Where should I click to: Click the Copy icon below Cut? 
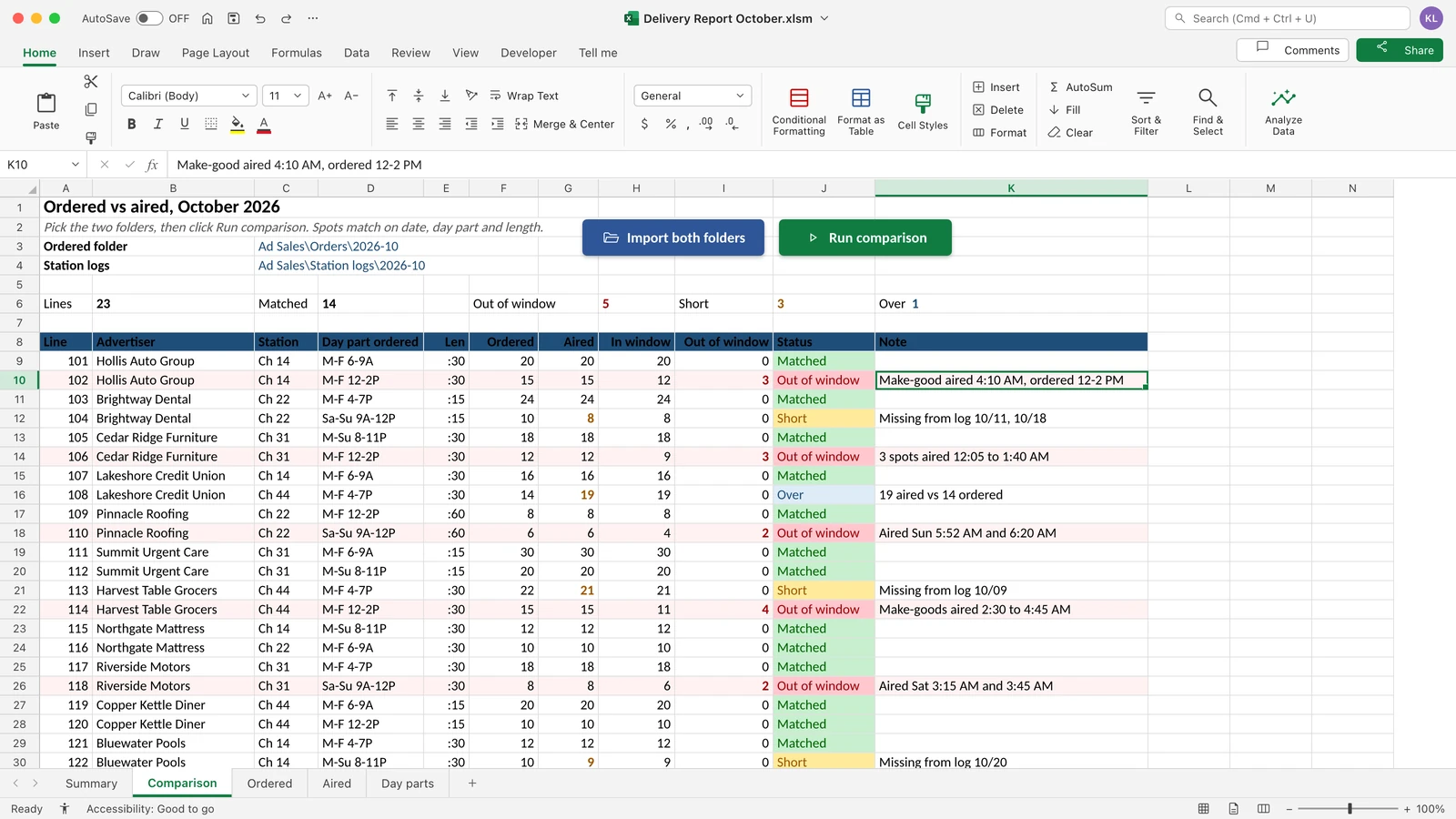click(x=91, y=109)
